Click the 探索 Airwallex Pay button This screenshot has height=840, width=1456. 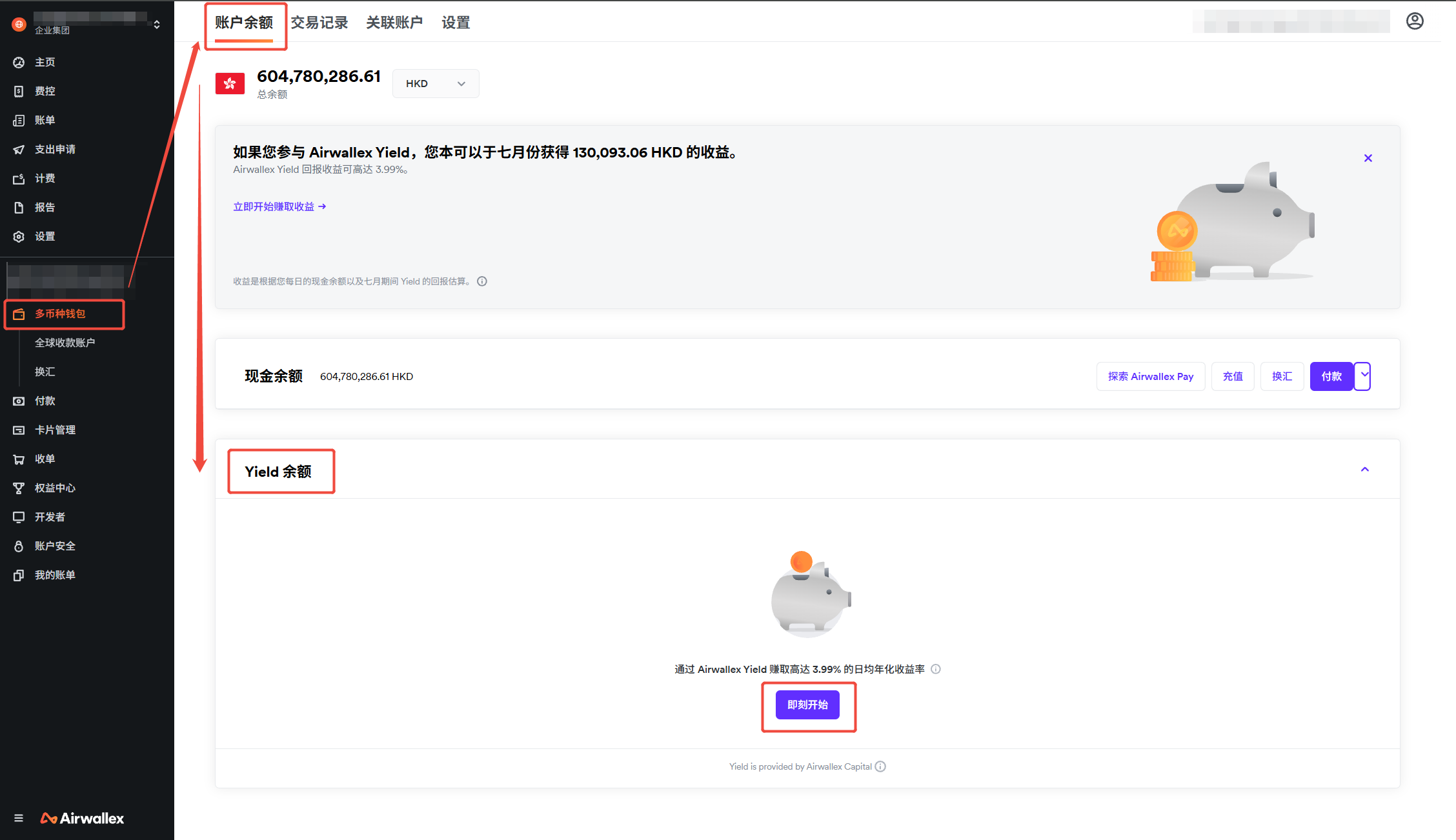(1150, 376)
